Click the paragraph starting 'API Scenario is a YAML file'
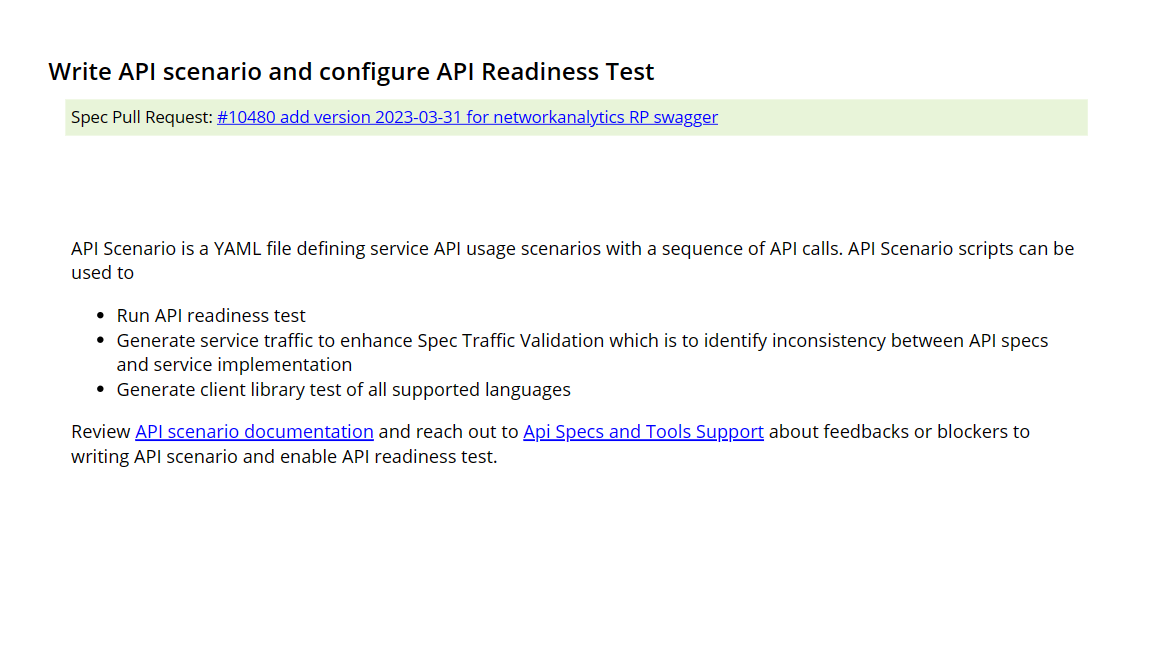Image resolution: width=1173 pixels, height=655 pixels. pos(572,260)
